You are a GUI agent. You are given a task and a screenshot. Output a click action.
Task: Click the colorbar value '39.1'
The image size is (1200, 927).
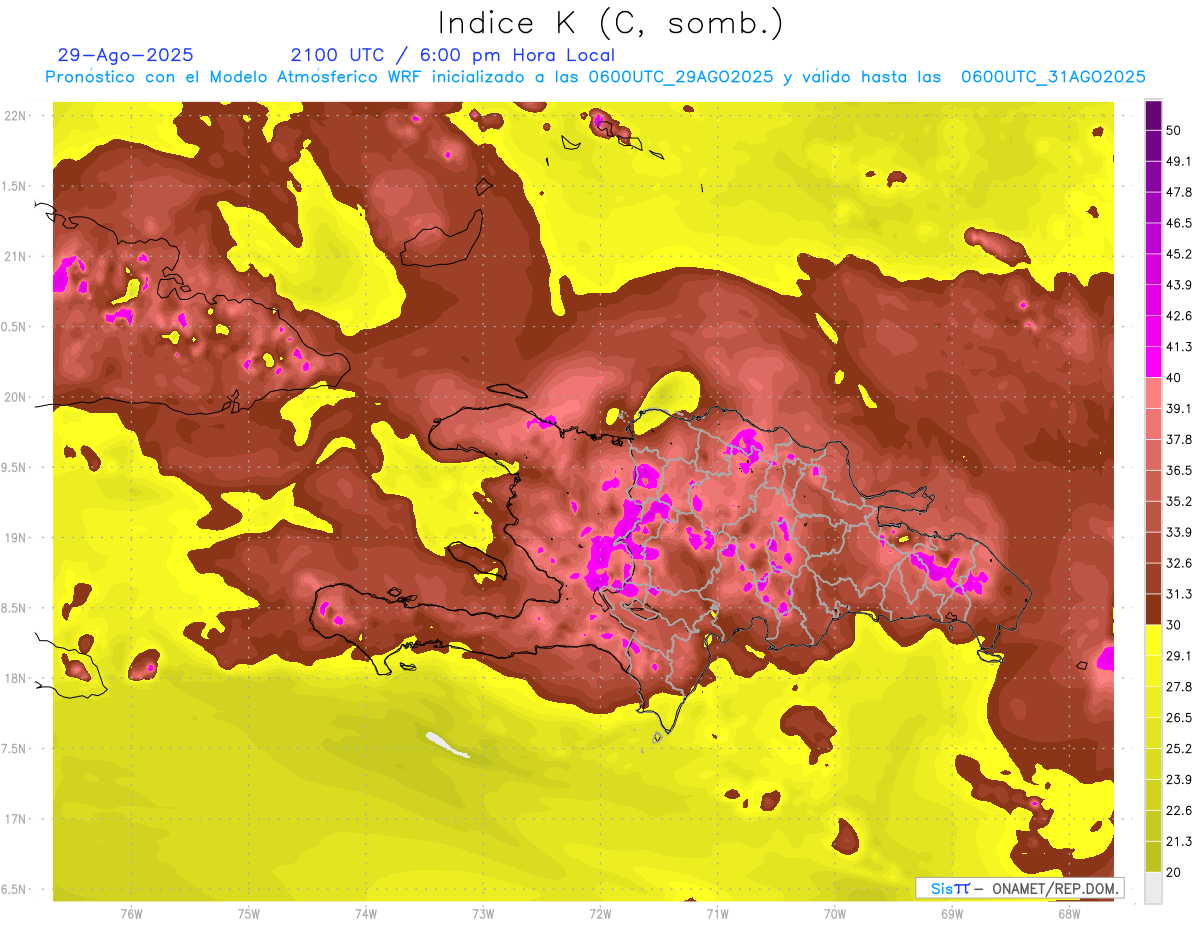pyautogui.click(x=1178, y=408)
